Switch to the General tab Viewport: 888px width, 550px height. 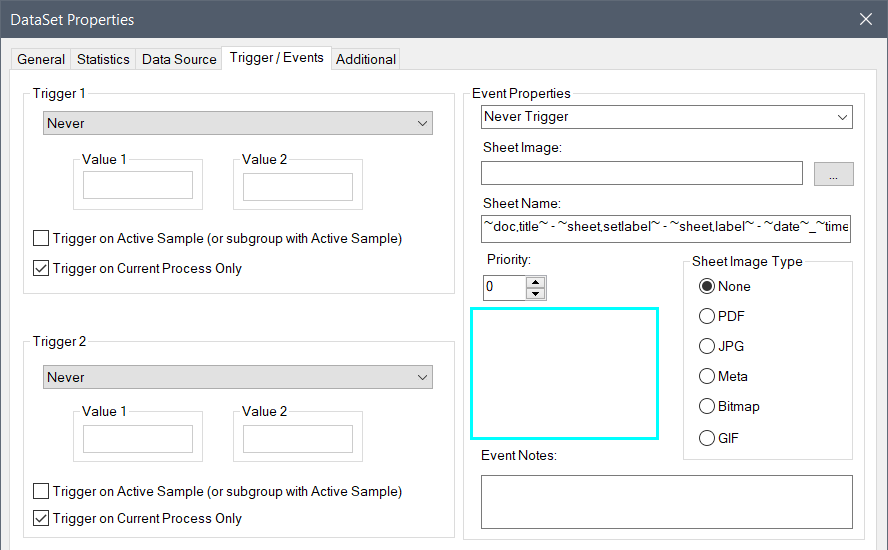pos(41,59)
